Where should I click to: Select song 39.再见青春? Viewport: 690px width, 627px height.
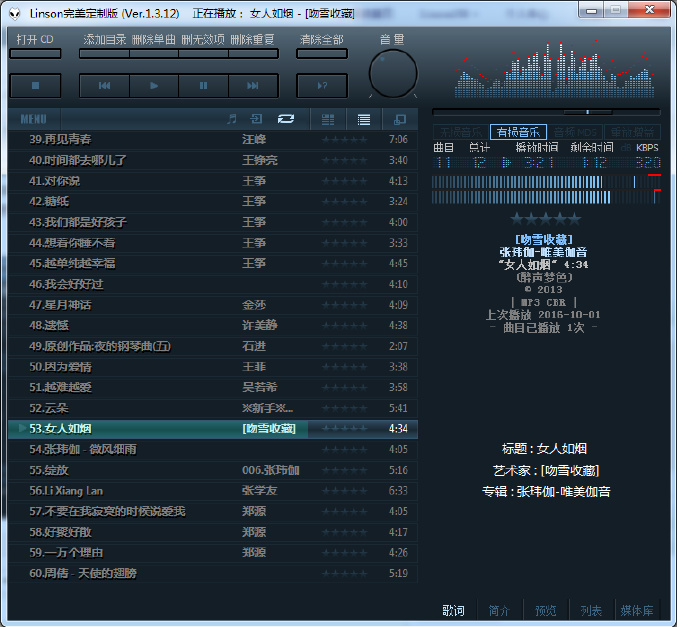tap(213, 139)
